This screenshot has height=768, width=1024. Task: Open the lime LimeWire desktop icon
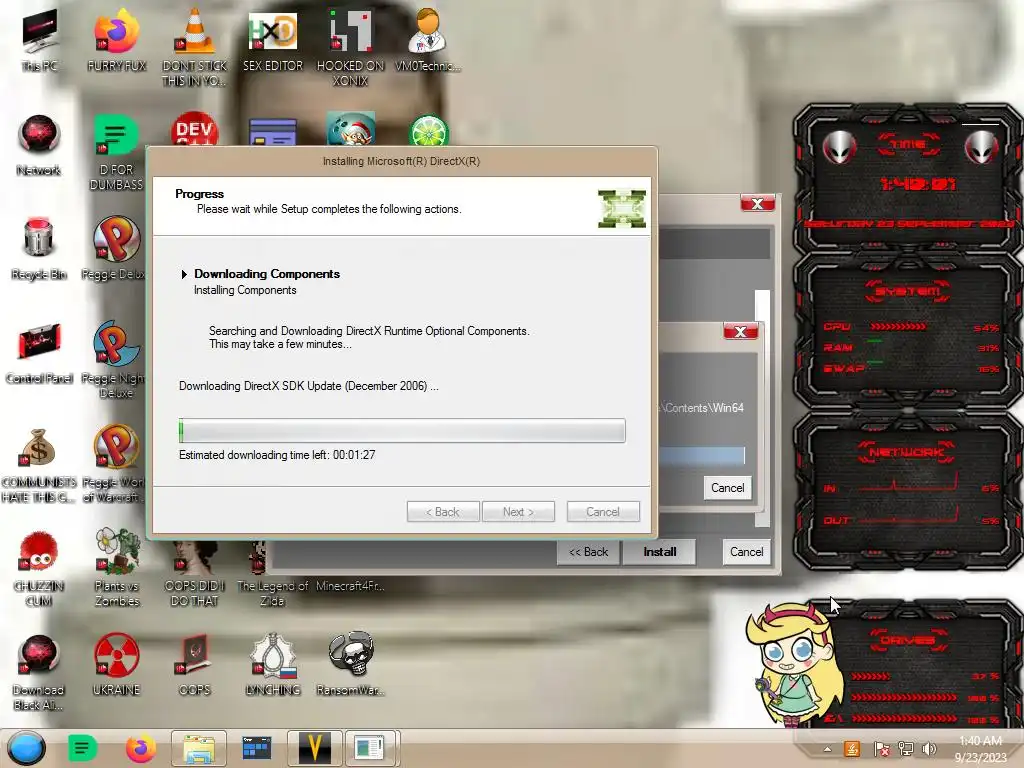click(x=428, y=131)
